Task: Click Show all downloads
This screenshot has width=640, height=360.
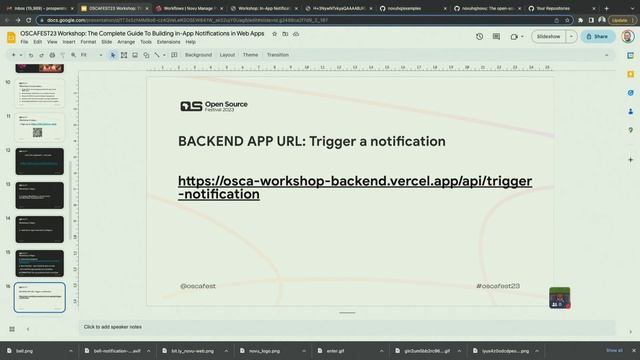Action: coord(614,351)
